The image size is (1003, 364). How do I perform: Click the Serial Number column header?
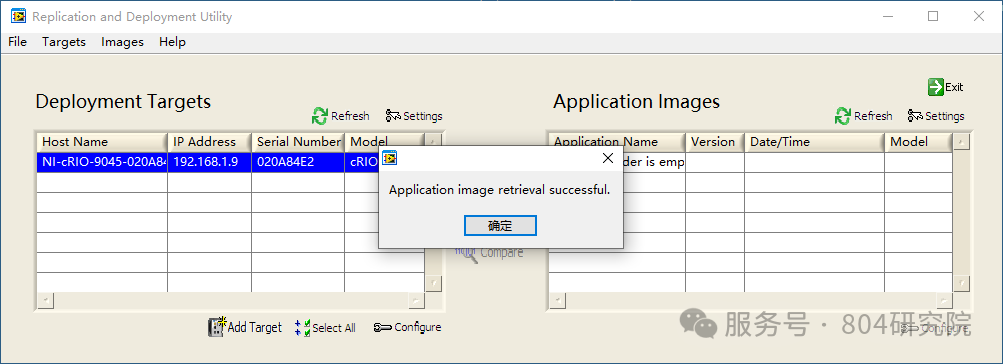click(x=298, y=142)
